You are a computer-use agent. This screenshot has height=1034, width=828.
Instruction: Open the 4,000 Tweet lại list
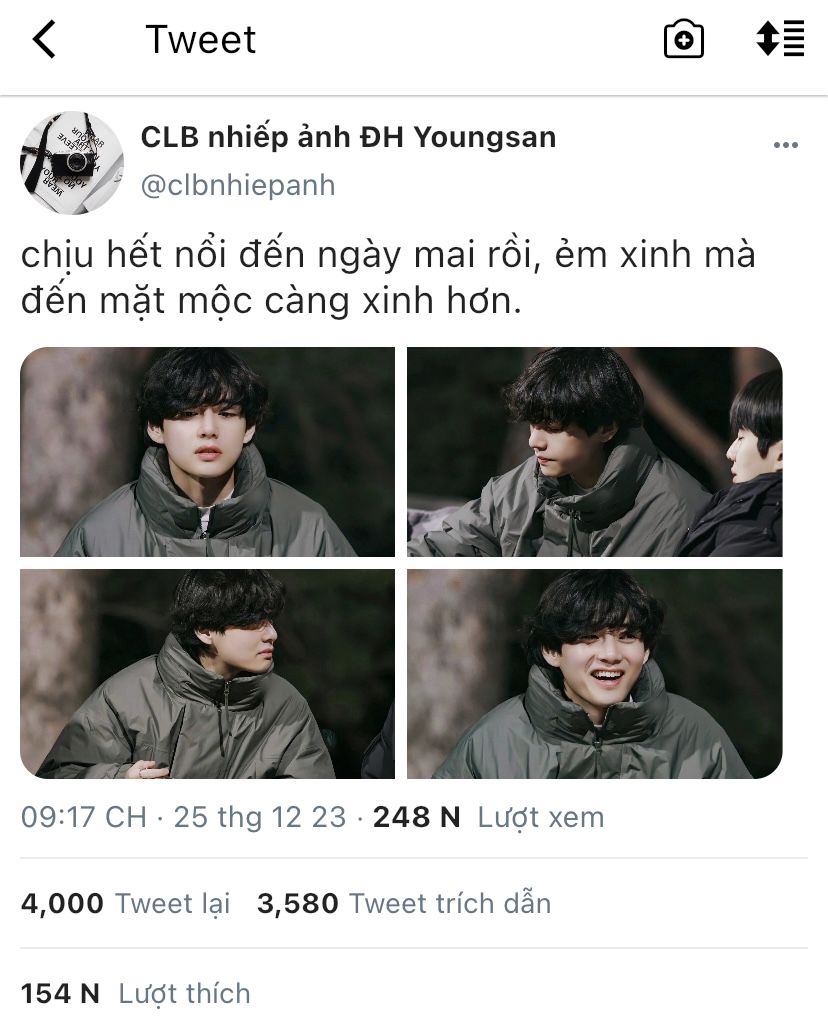click(x=126, y=903)
